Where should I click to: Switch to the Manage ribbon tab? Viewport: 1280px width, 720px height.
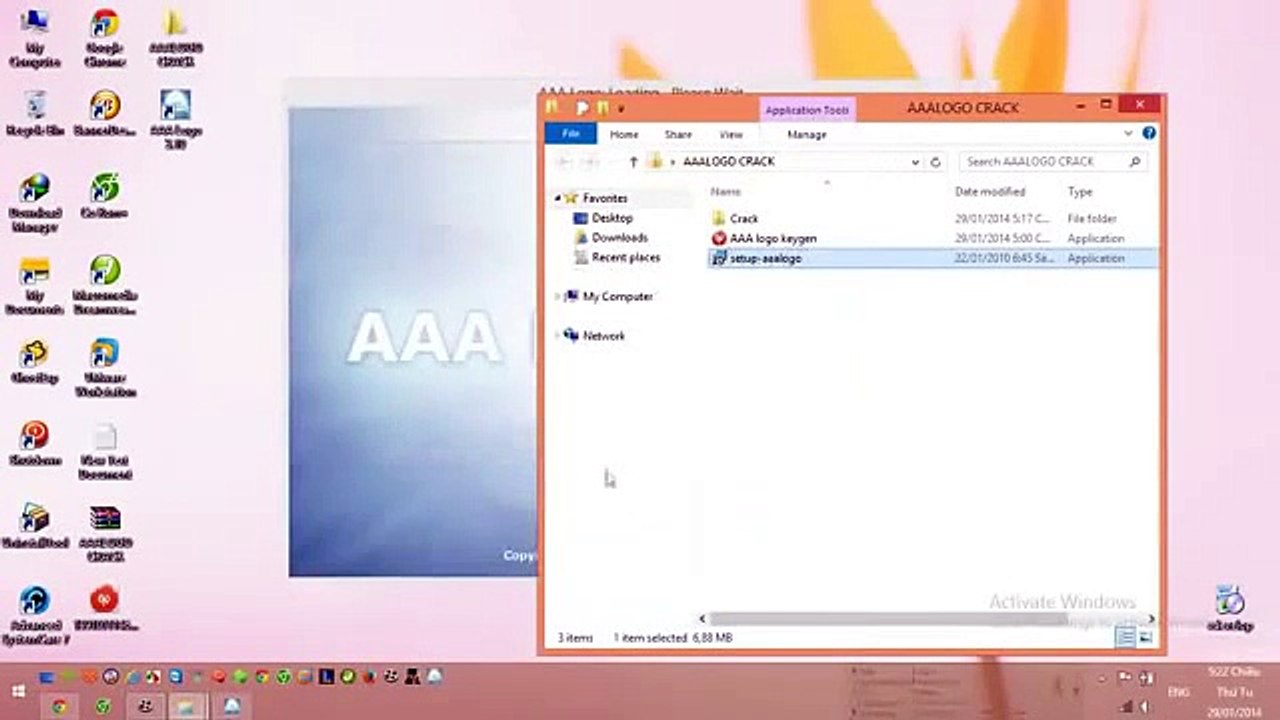pos(807,134)
